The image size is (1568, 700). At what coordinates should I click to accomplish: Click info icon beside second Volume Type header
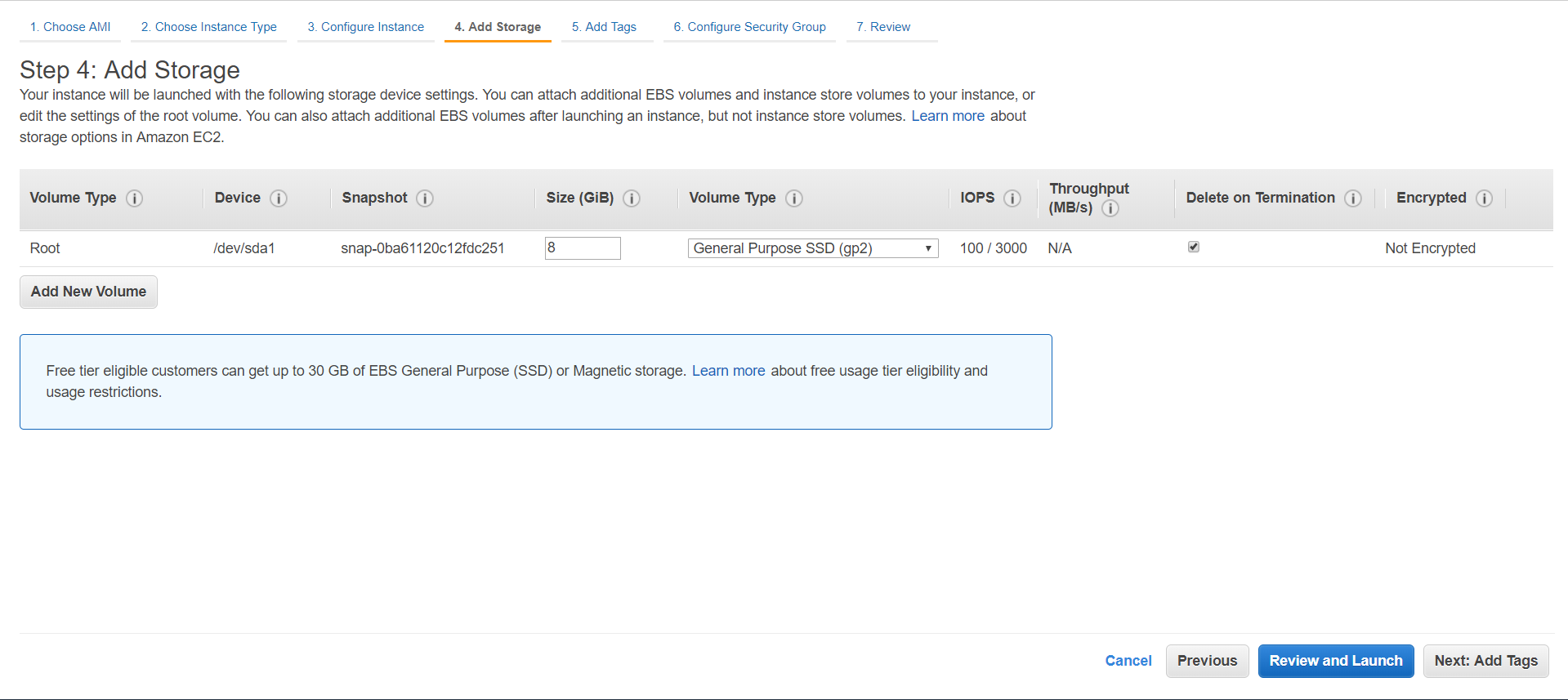(x=794, y=198)
